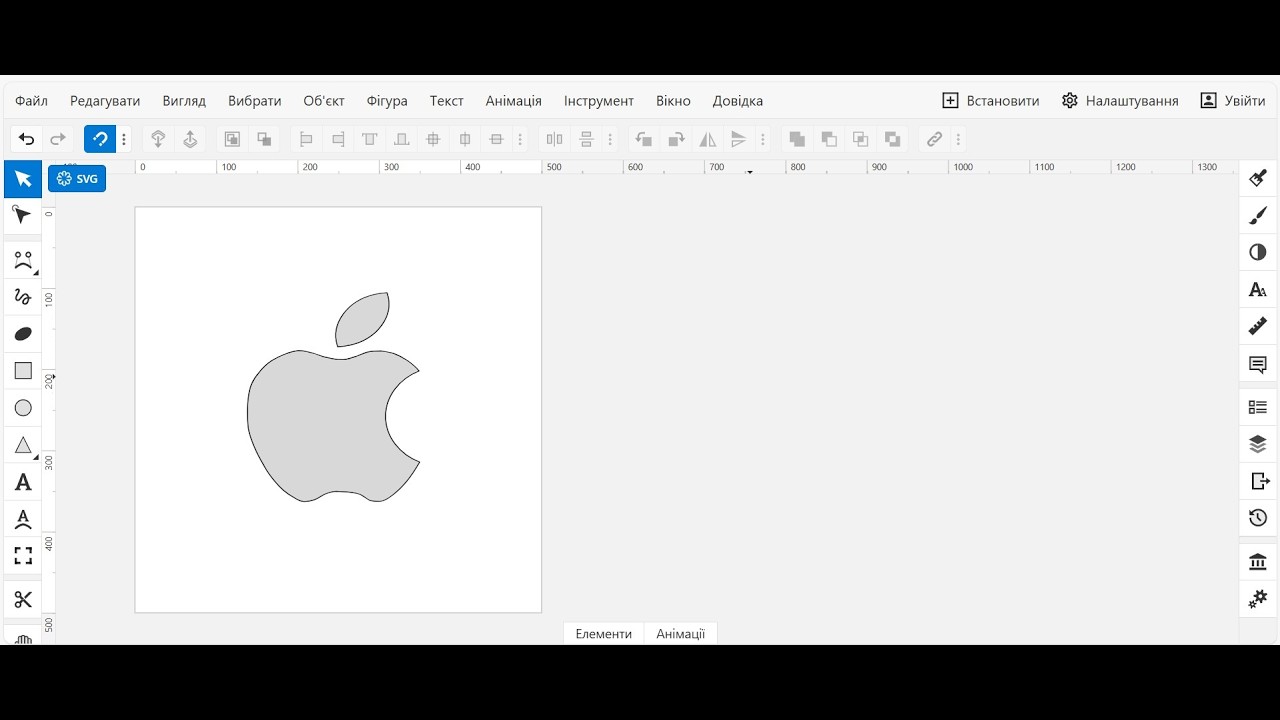Viewport: 1280px width, 720px height.
Task: Select the Rectangle tool
Action: (x=23, y=371)
